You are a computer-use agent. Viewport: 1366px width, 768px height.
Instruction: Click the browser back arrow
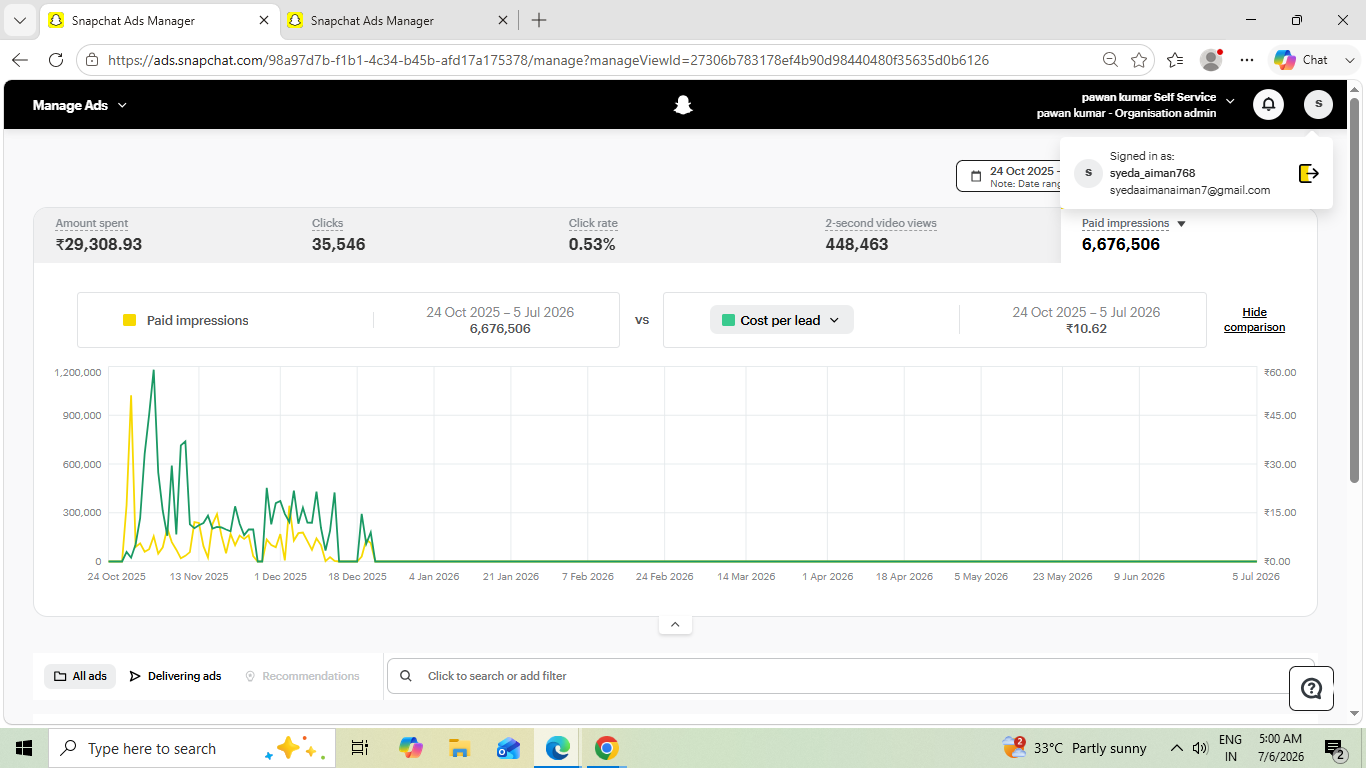click(x=20, y=60)
